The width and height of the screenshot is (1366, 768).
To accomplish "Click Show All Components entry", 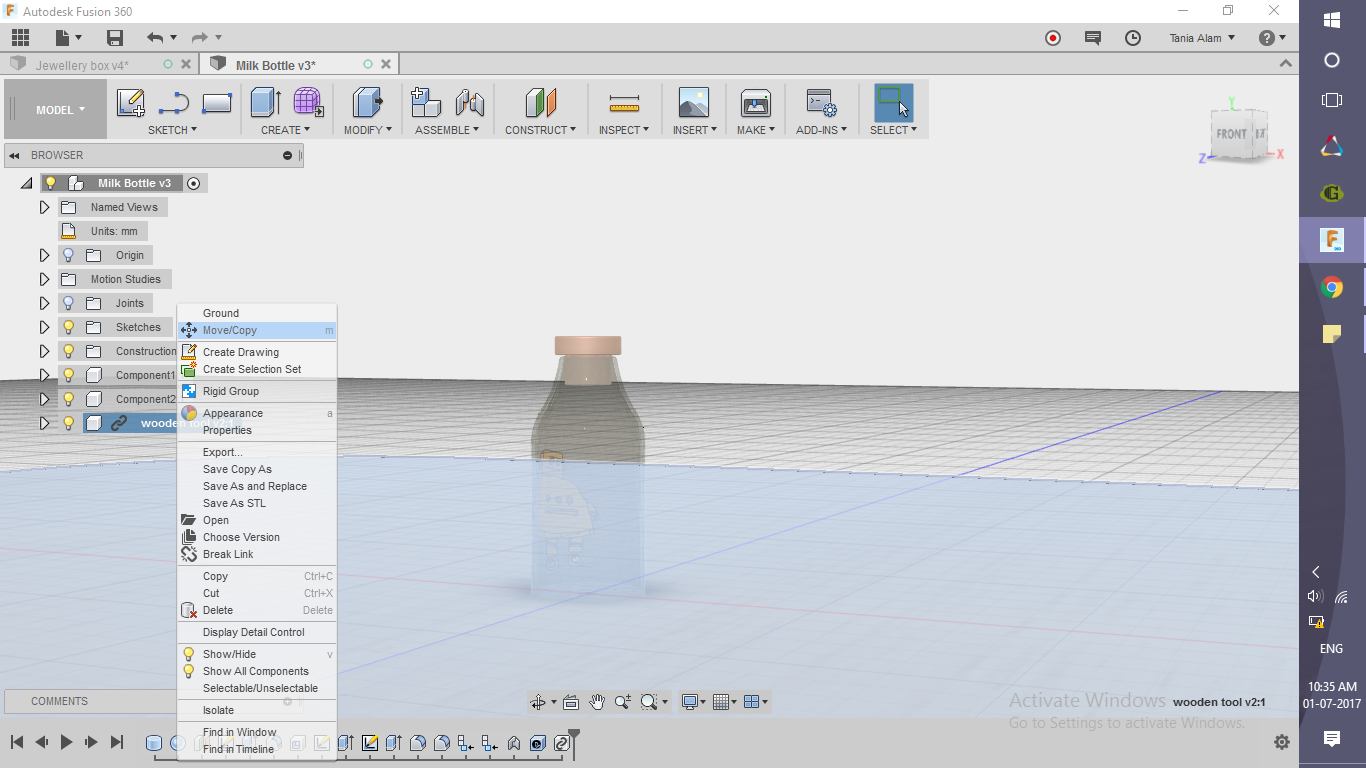I will [257, 671].
